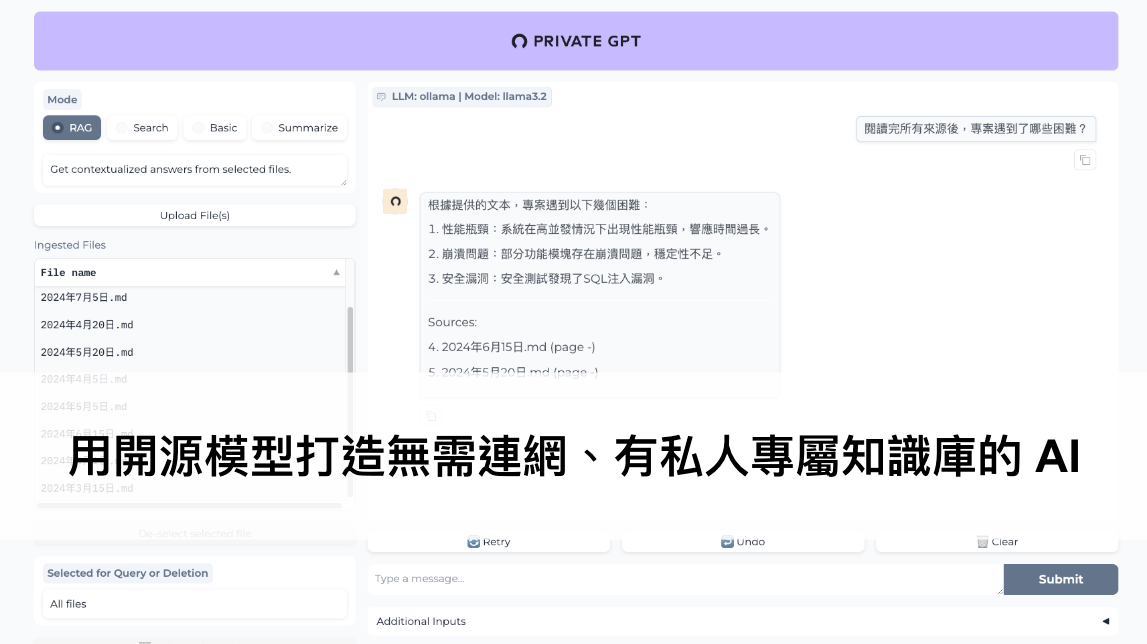Click the chat bubble icon next to LLM info

381,96
